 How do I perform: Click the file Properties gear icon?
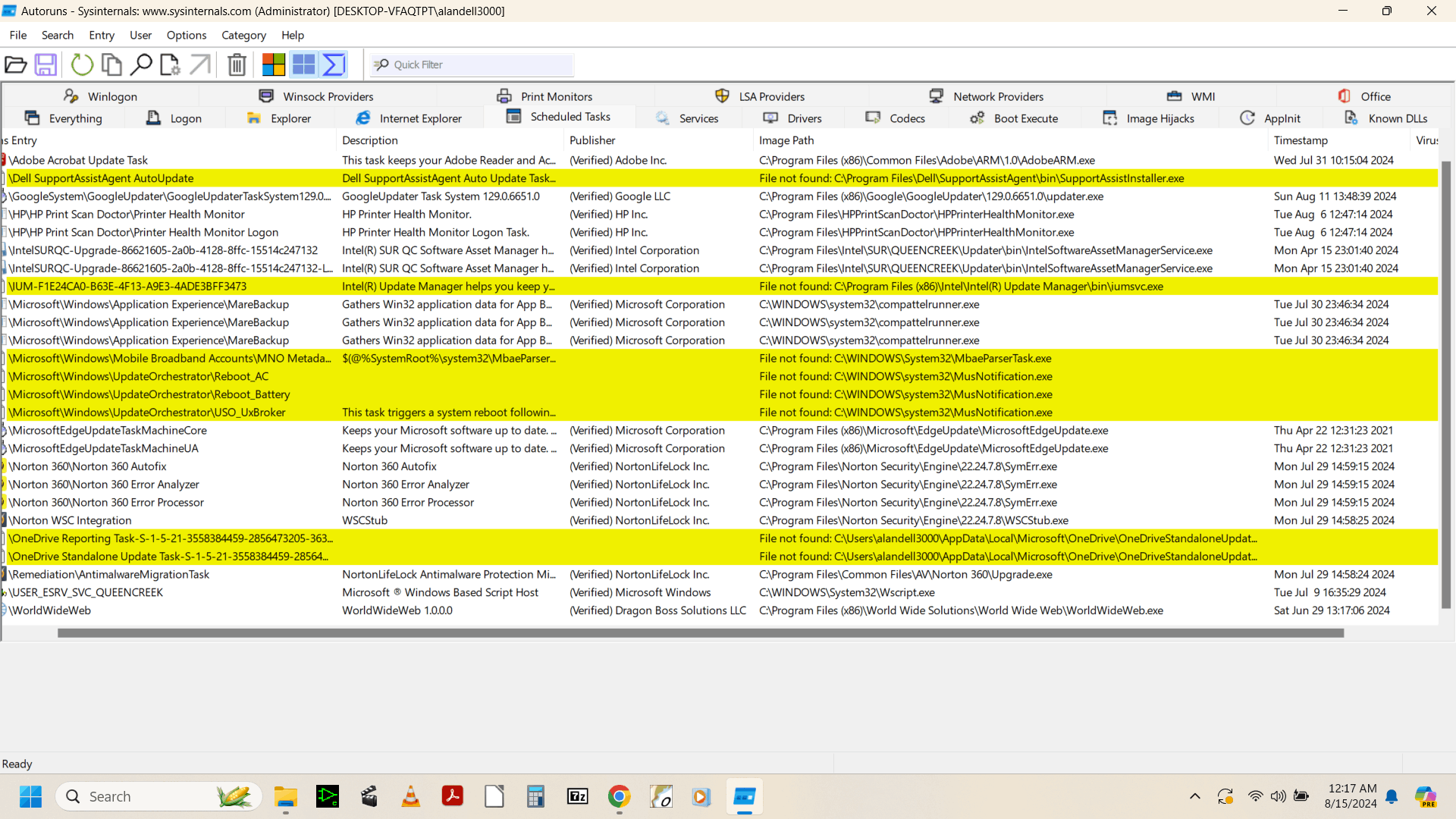point(170,65)
